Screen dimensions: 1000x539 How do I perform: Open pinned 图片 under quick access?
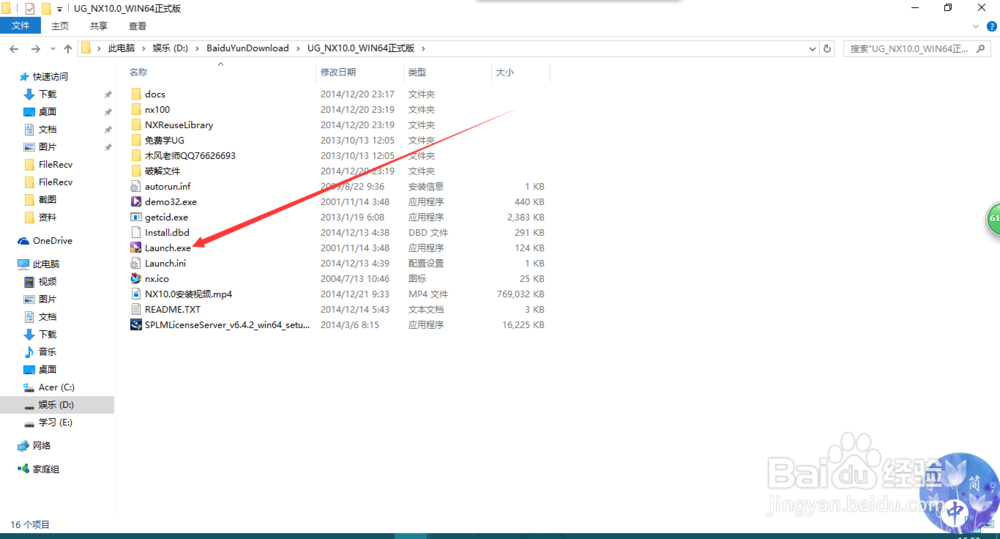pos(47,147)
